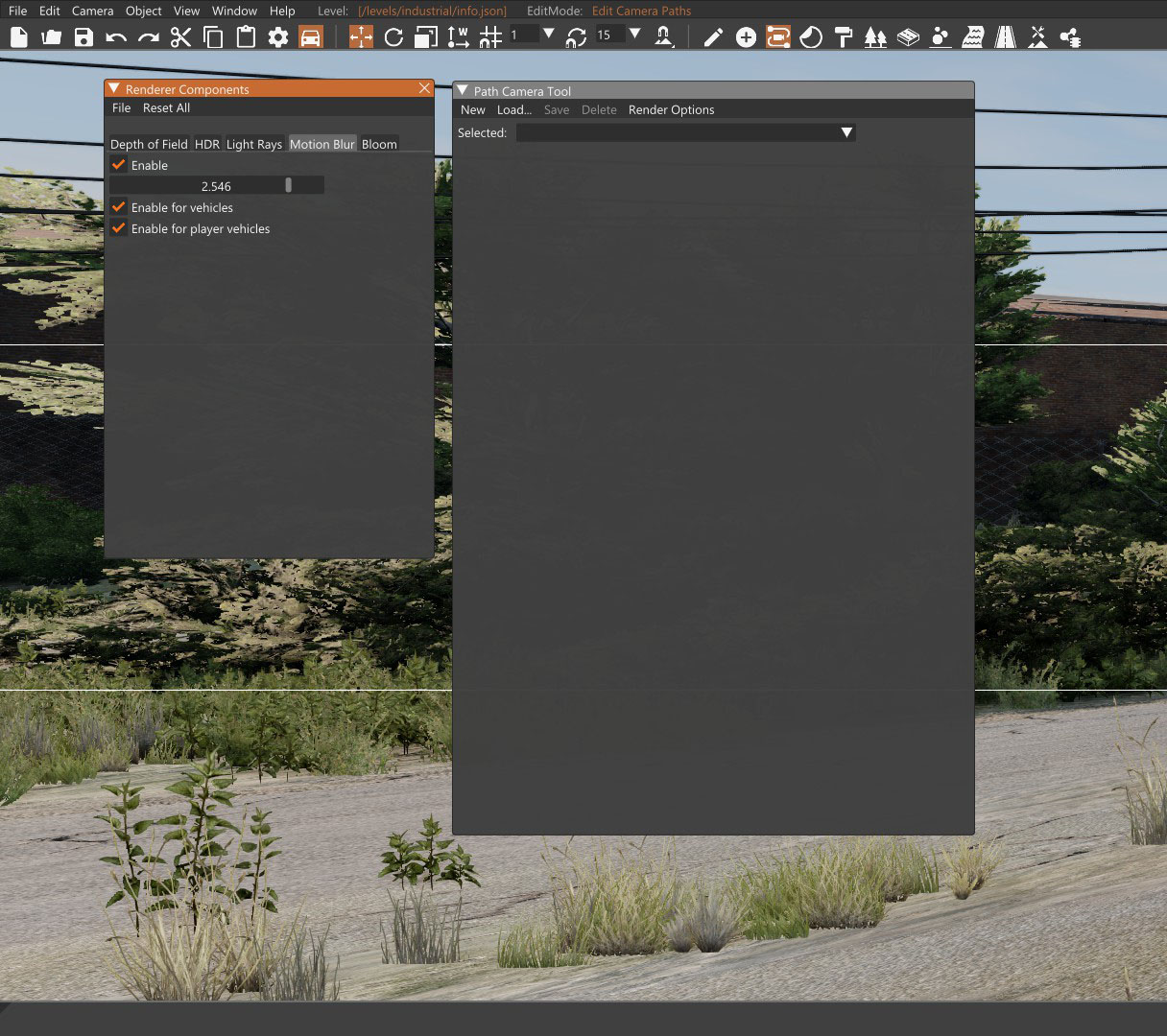This screenshot has height=1036, width=1167.
Task: Switch to Light Rays tab
Action: click(254, 144)
